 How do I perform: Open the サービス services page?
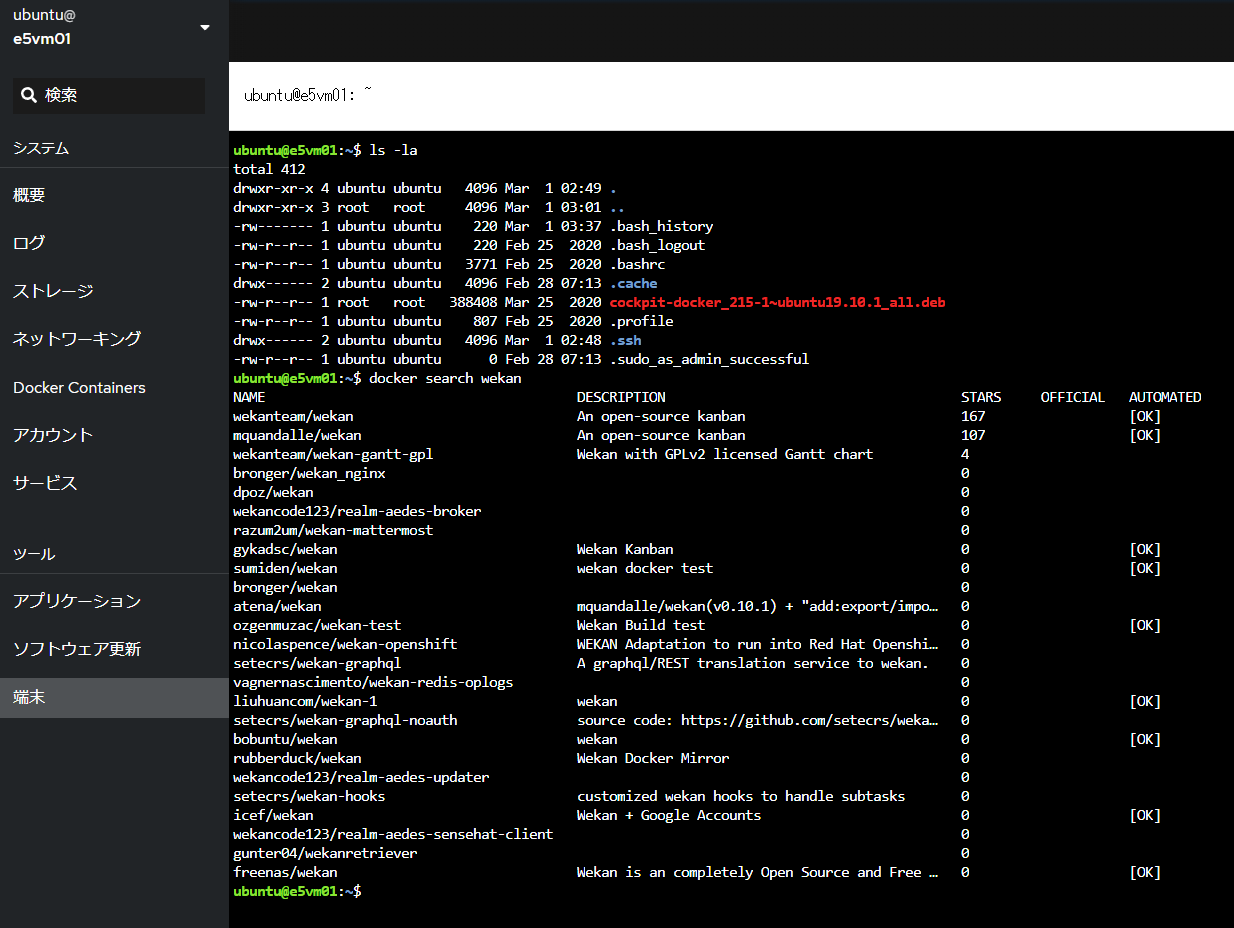[x=114, y=483]
